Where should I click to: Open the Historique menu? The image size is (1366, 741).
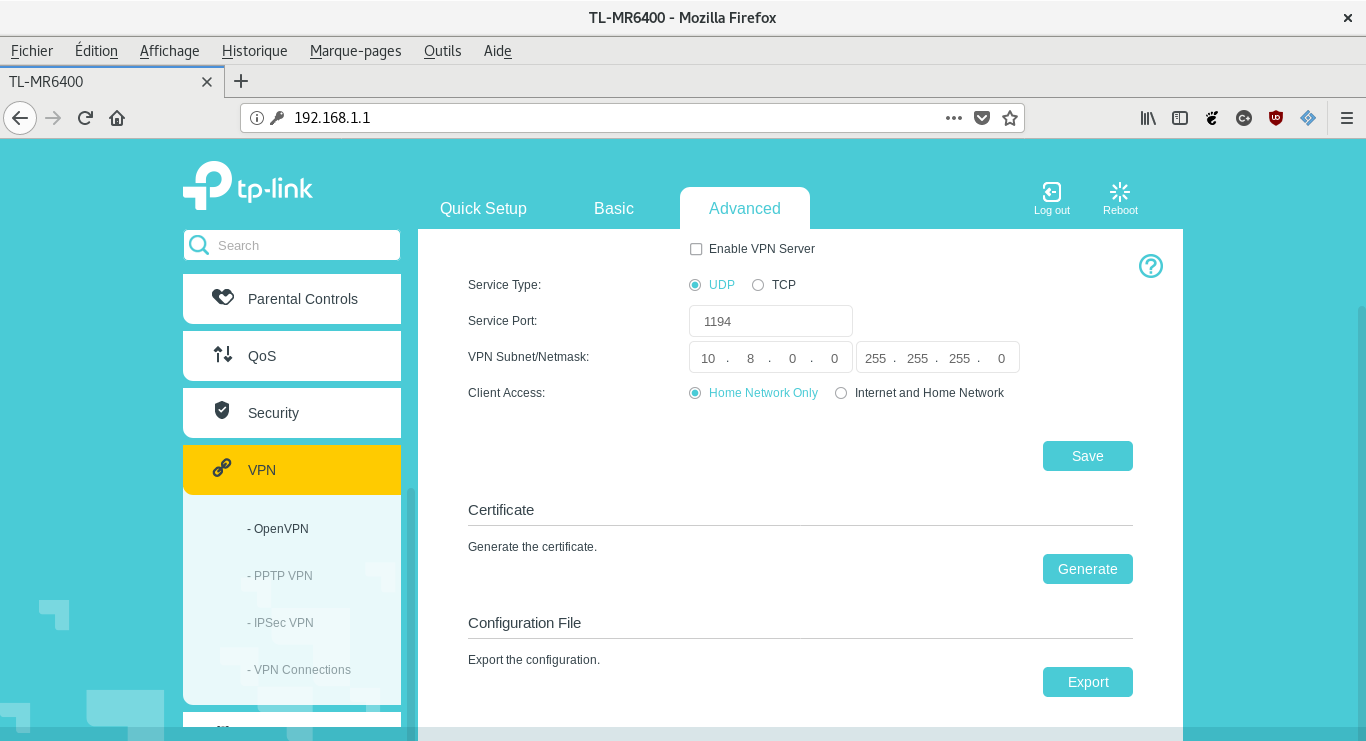pyautogui.click(x=254, y=51)
